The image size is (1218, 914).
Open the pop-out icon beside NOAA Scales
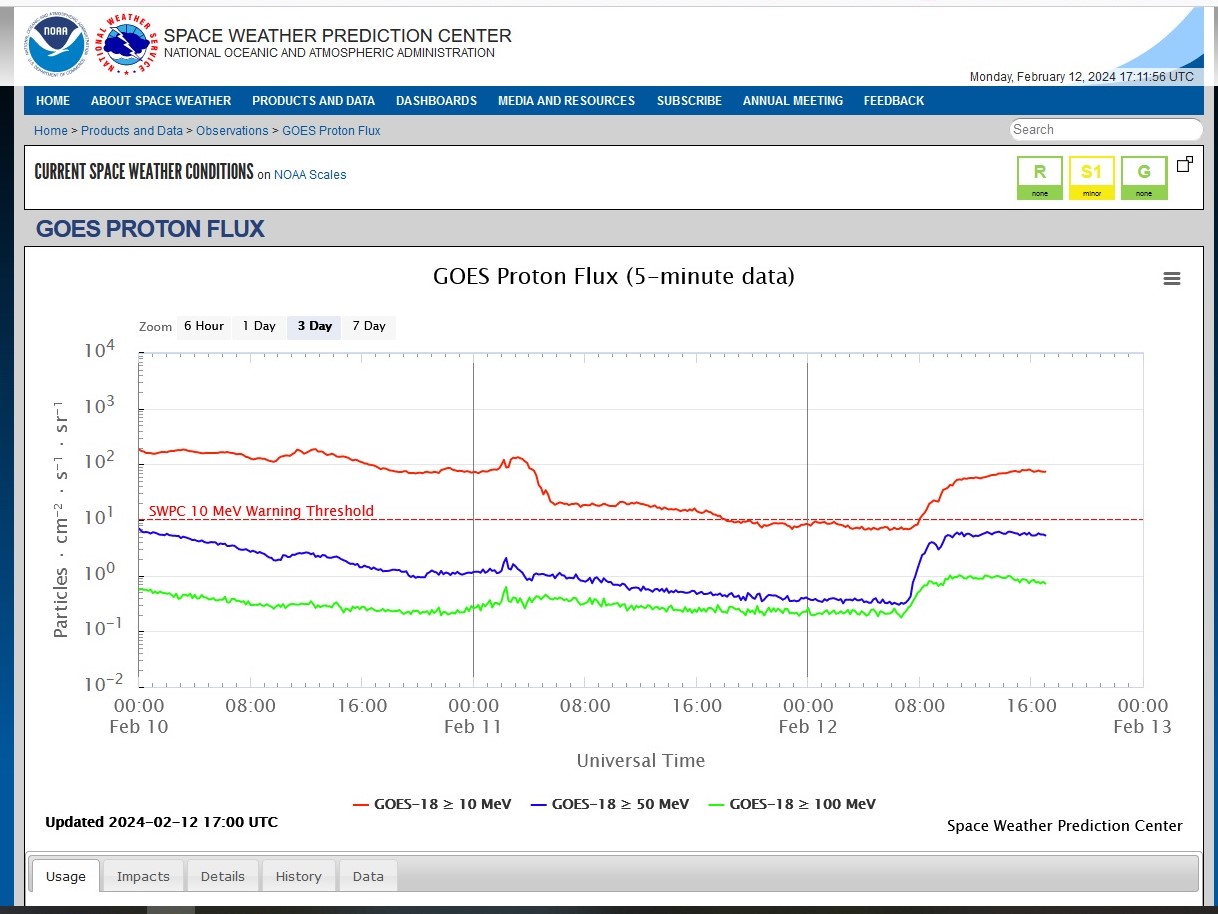point(1185,164)
